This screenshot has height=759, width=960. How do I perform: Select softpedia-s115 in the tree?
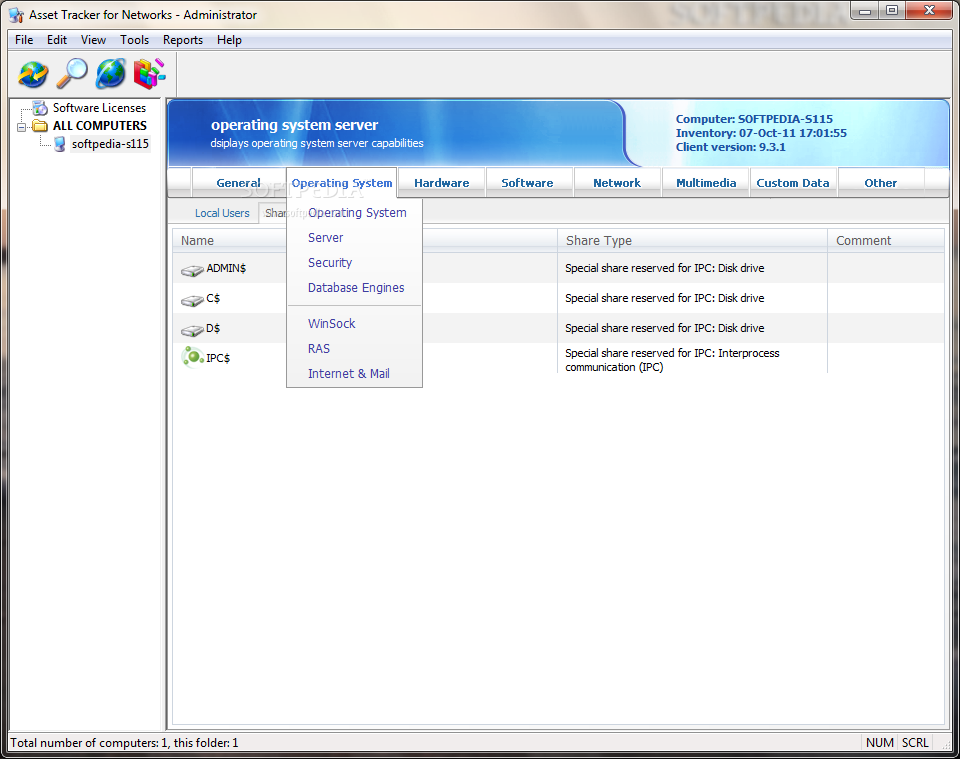click(x=110, y=144)
